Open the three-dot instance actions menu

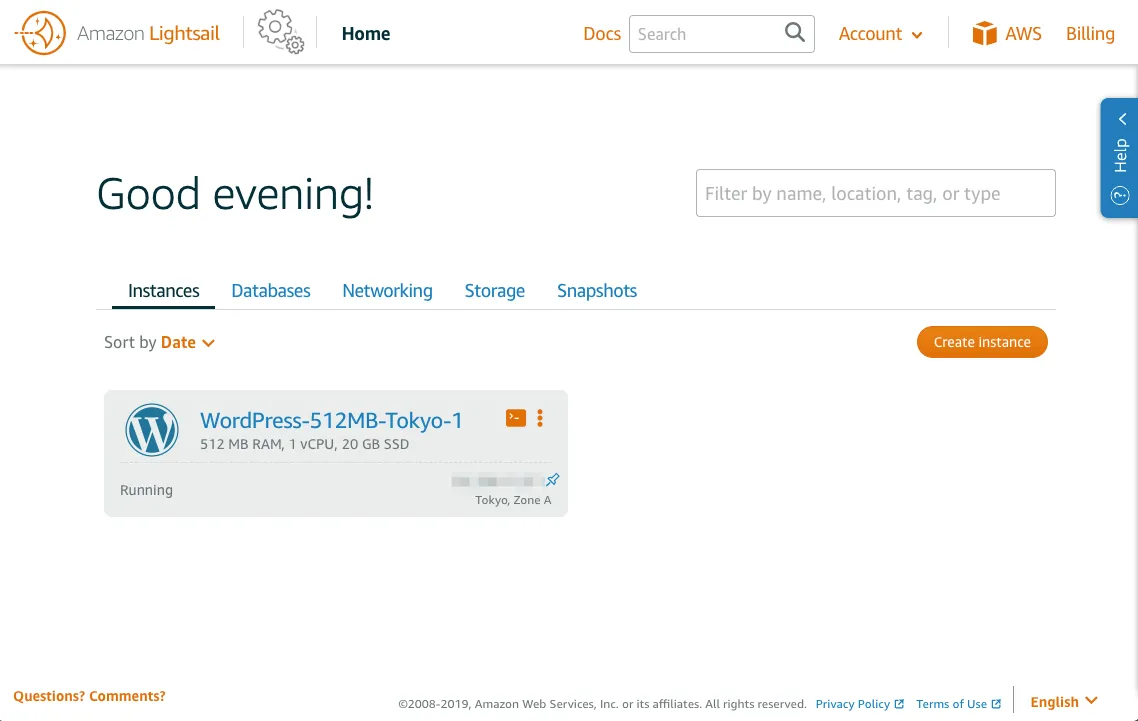[540, 419]
